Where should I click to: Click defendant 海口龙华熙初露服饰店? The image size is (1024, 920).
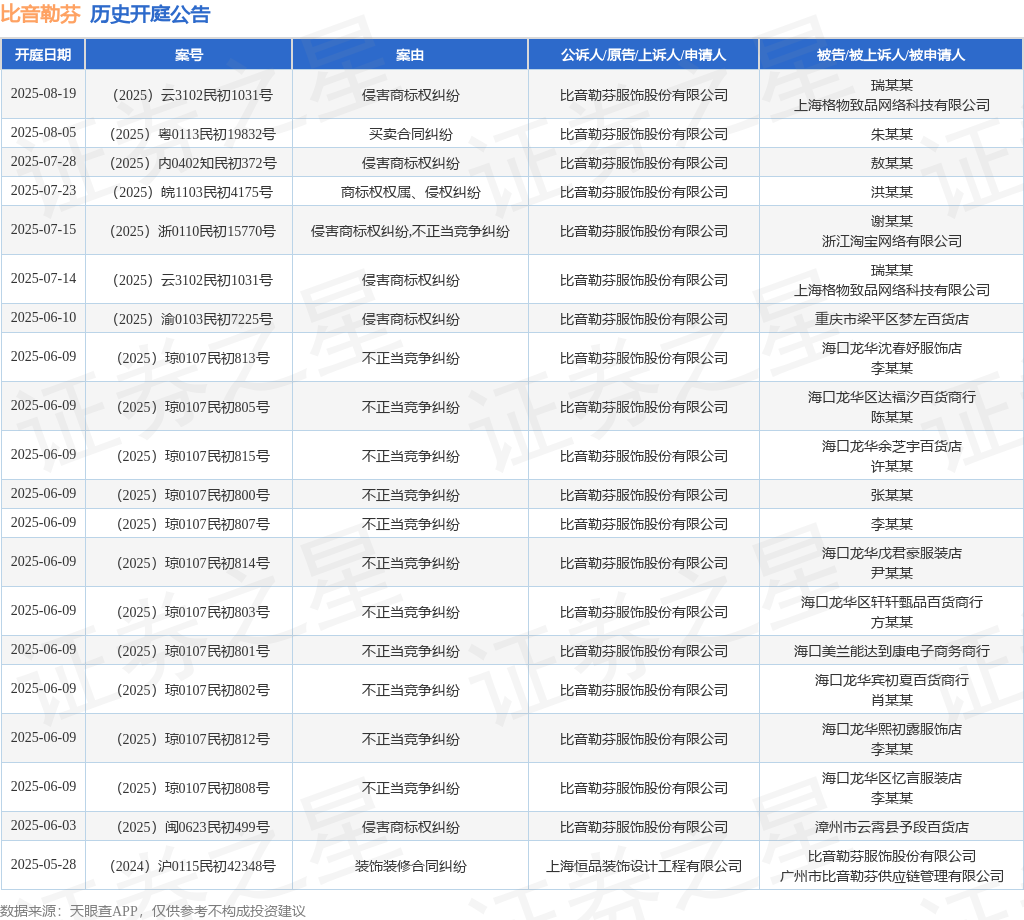click(x=891, y=729)
